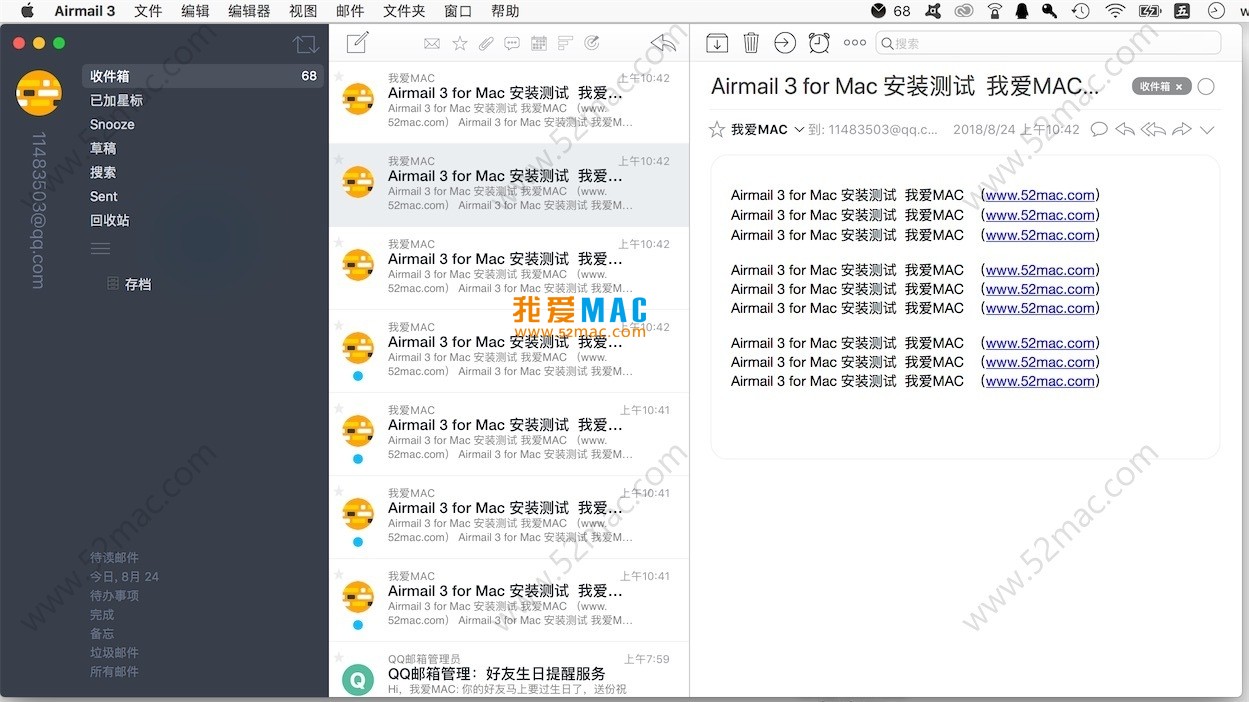
Task: Open first www.52mac.com link in email body
Action: coord(1040,195)
